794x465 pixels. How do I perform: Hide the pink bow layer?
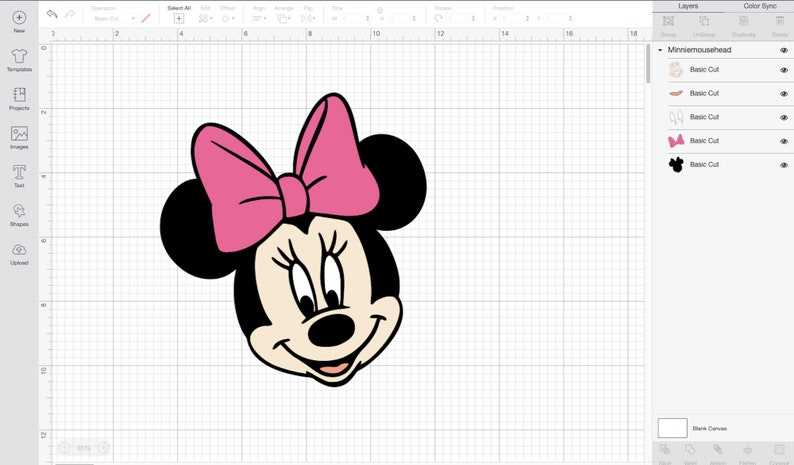click(x=784, y=141)
